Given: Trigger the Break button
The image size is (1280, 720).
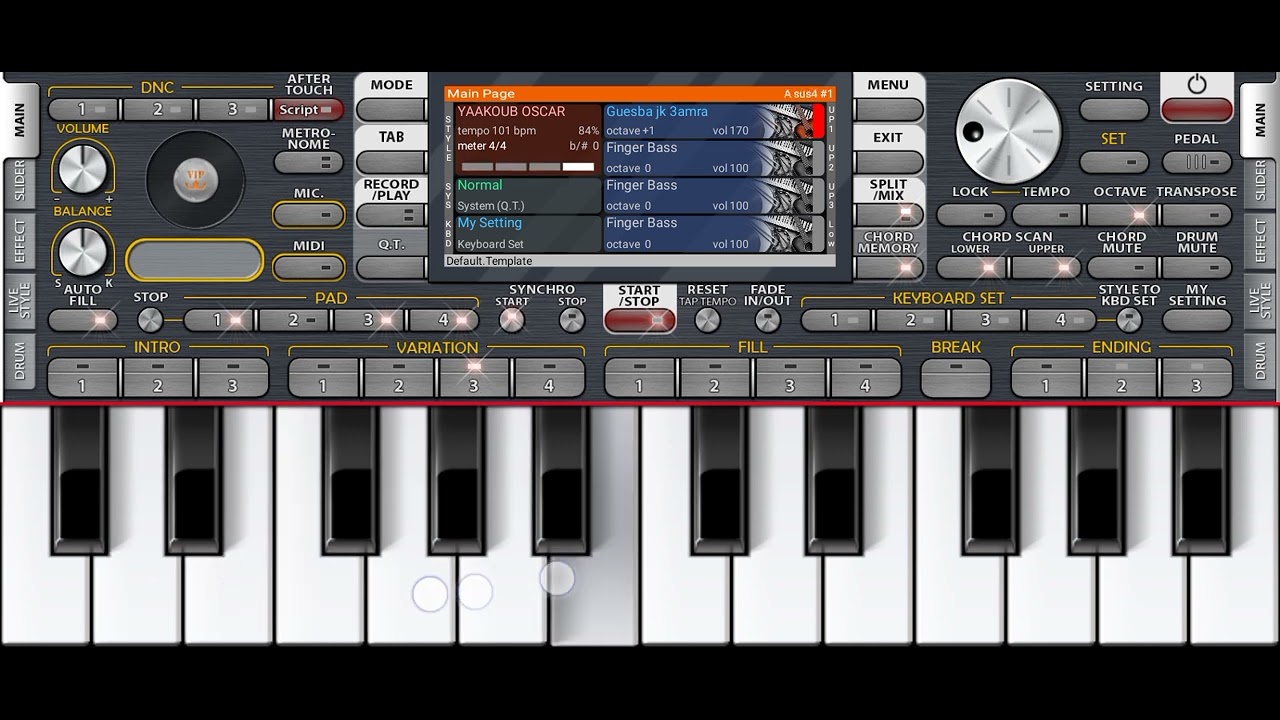Looking at the screenshot, I should (x=956, y=377).
